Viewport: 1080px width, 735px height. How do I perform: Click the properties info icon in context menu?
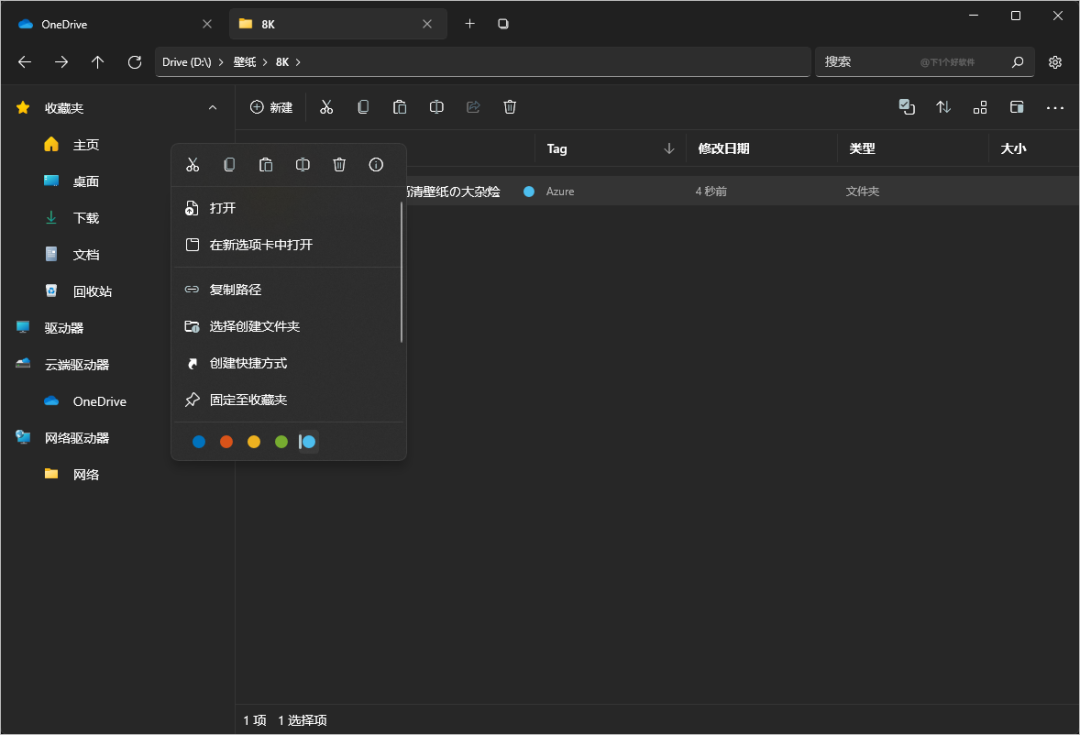(376, 165)
